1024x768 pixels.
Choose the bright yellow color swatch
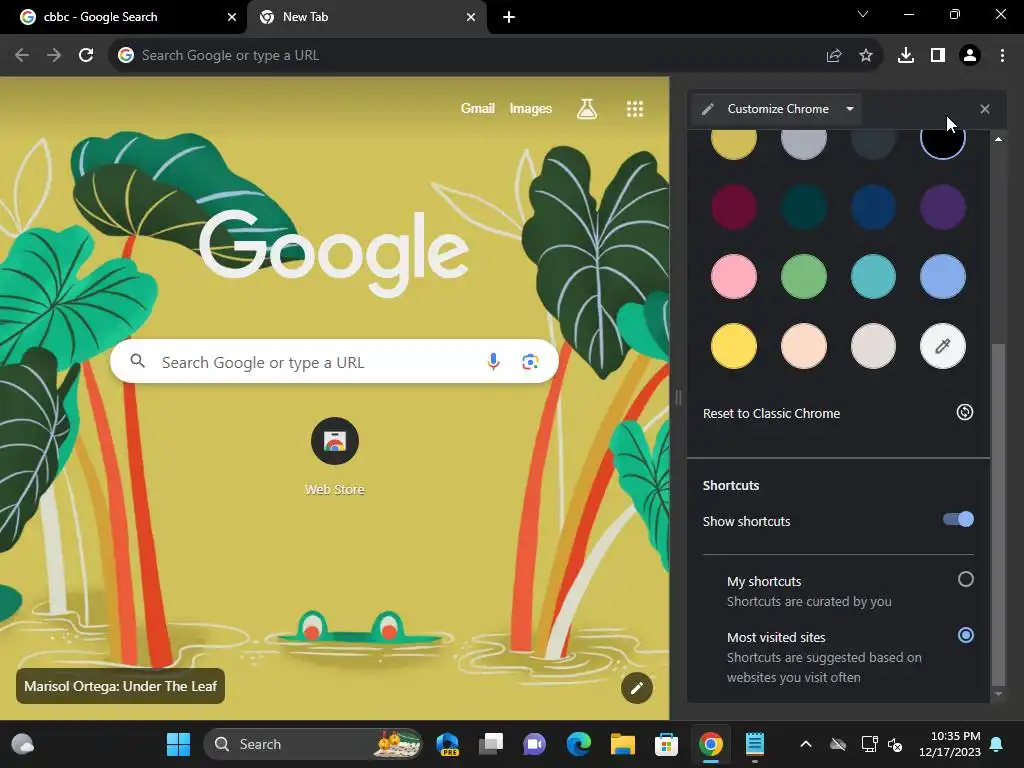click(x=733, y=345)
